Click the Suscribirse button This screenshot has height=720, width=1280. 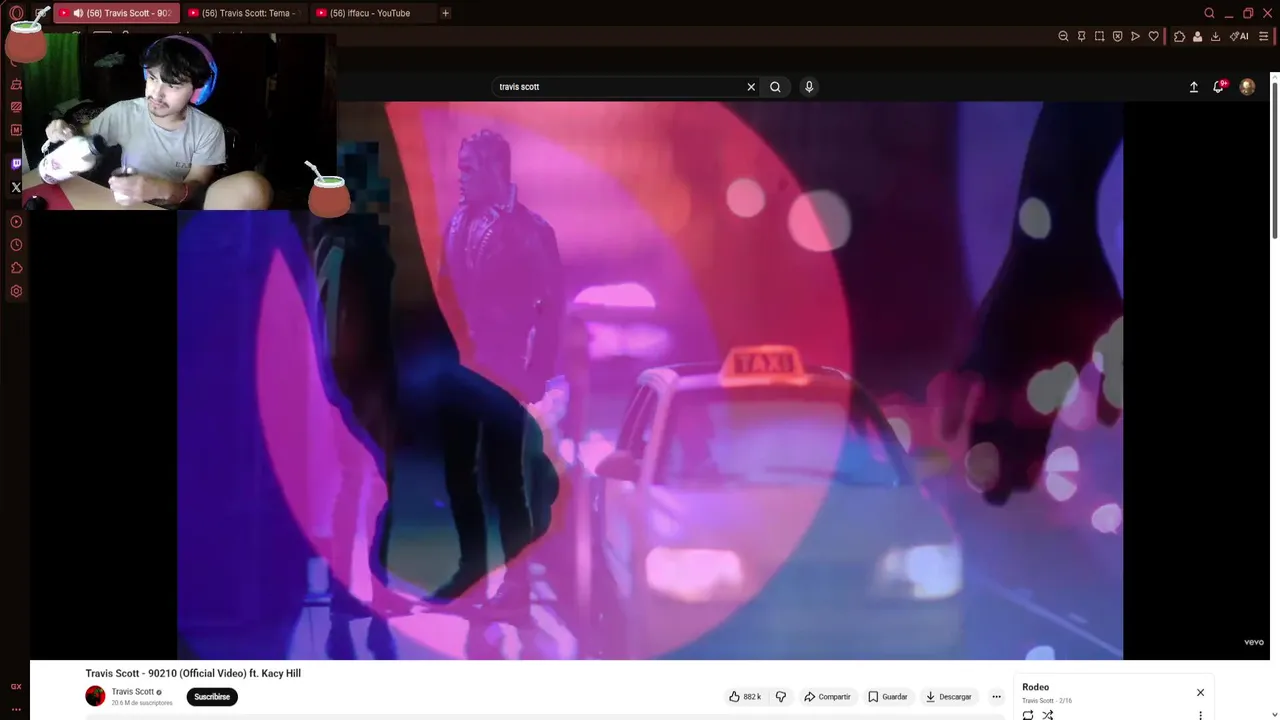(x=212, y=696)
